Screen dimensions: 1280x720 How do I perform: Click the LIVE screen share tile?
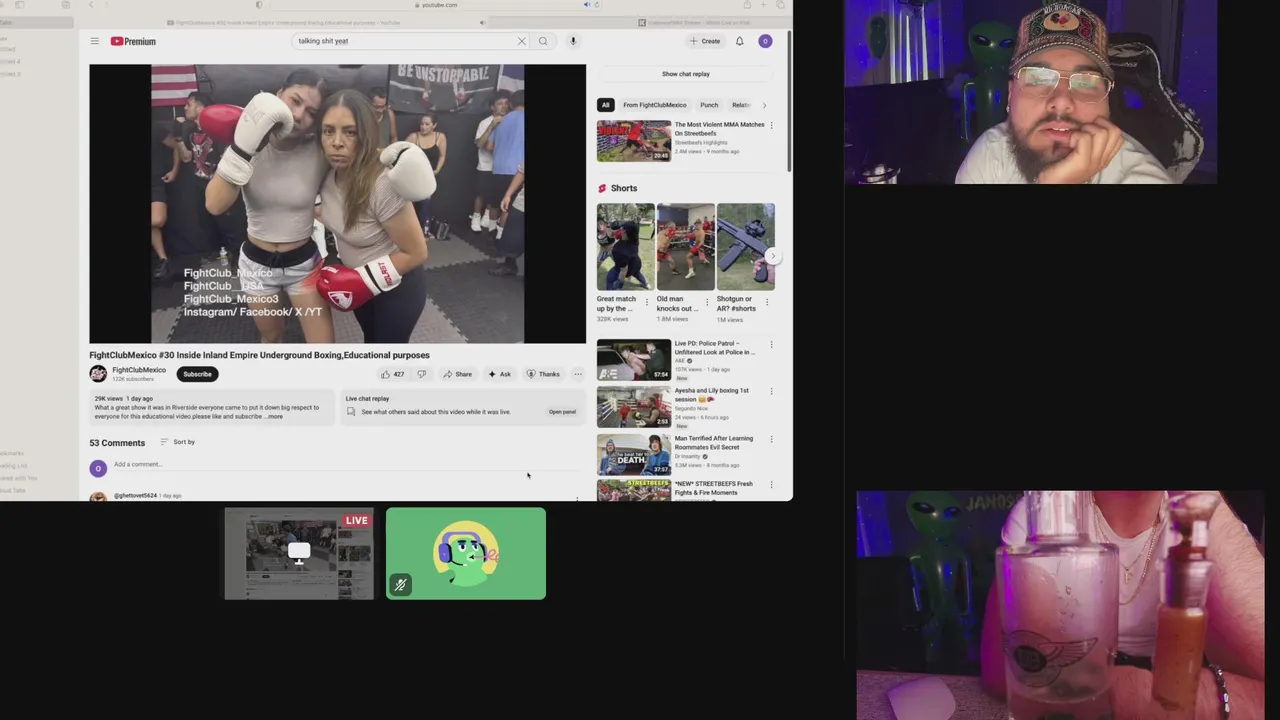tap(299, 554)
